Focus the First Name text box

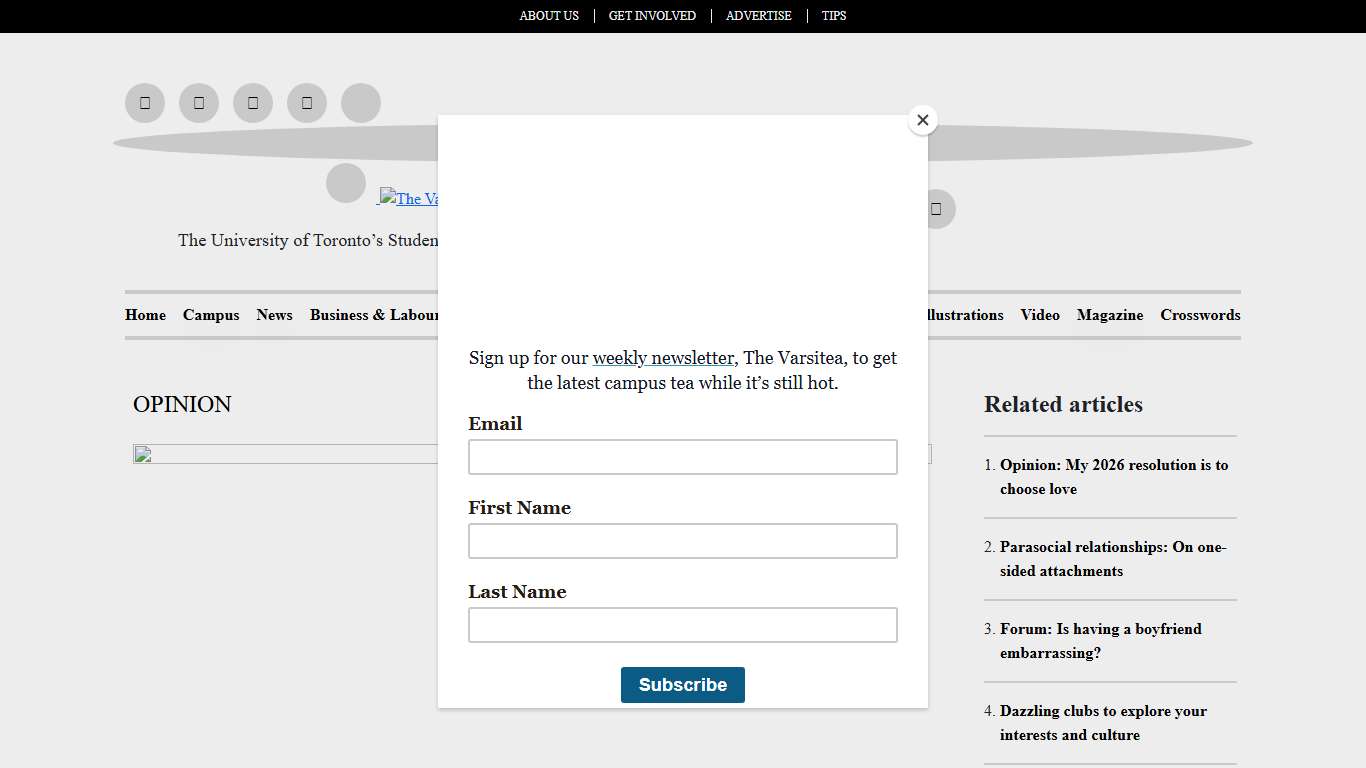[x=682, y=541]
